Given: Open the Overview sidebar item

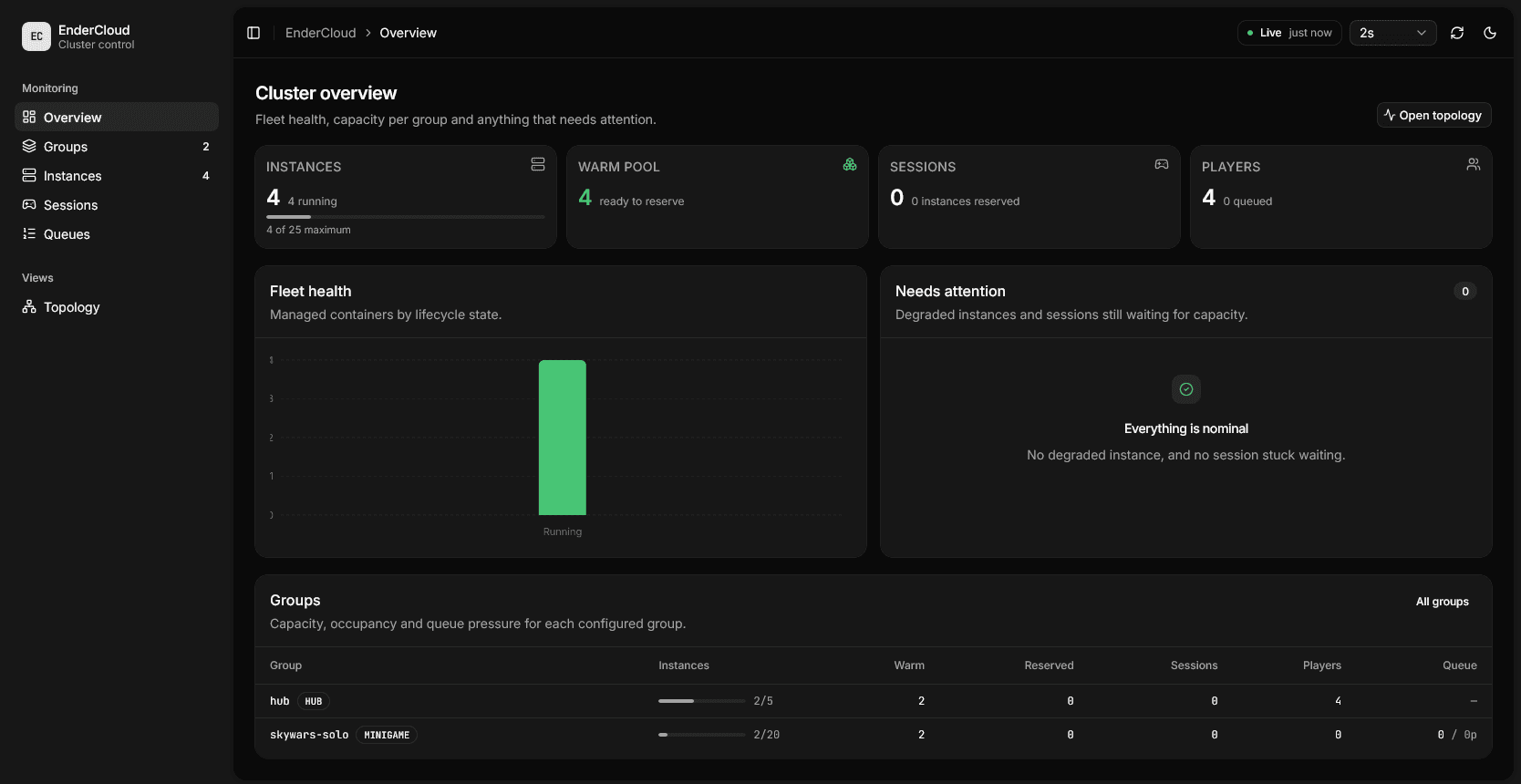Looking at the screenshot, I should (117, 117).
